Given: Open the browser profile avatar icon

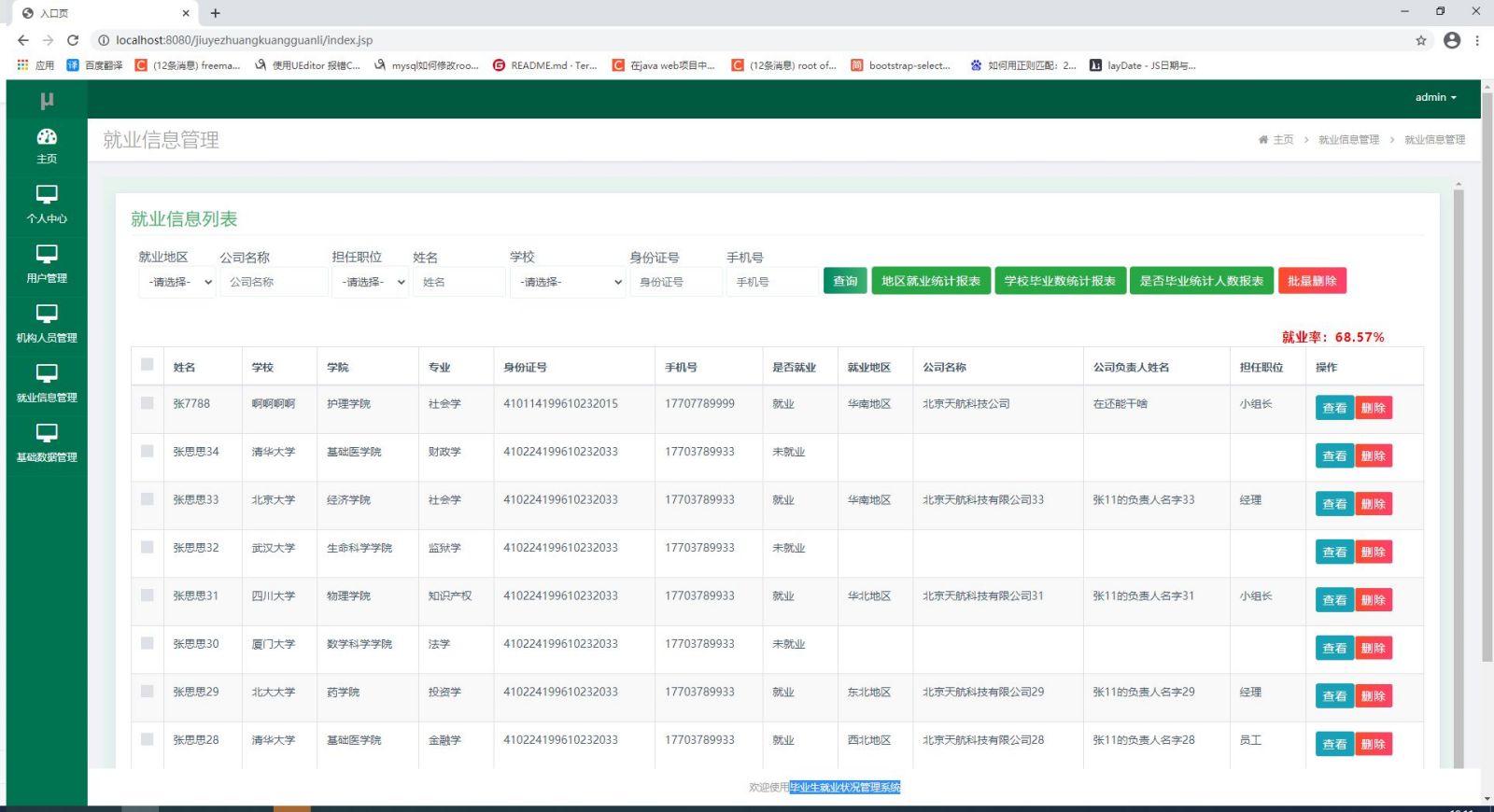Looking at the screenshot, I should 1452,40.
